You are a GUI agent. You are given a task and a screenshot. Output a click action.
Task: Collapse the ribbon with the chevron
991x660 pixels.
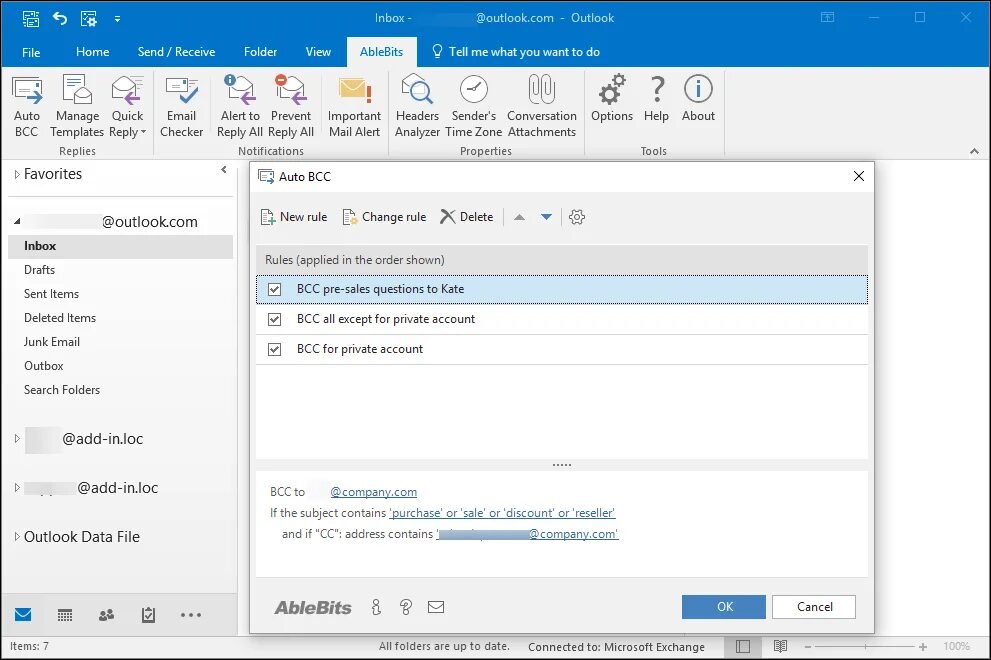[974, 151]
